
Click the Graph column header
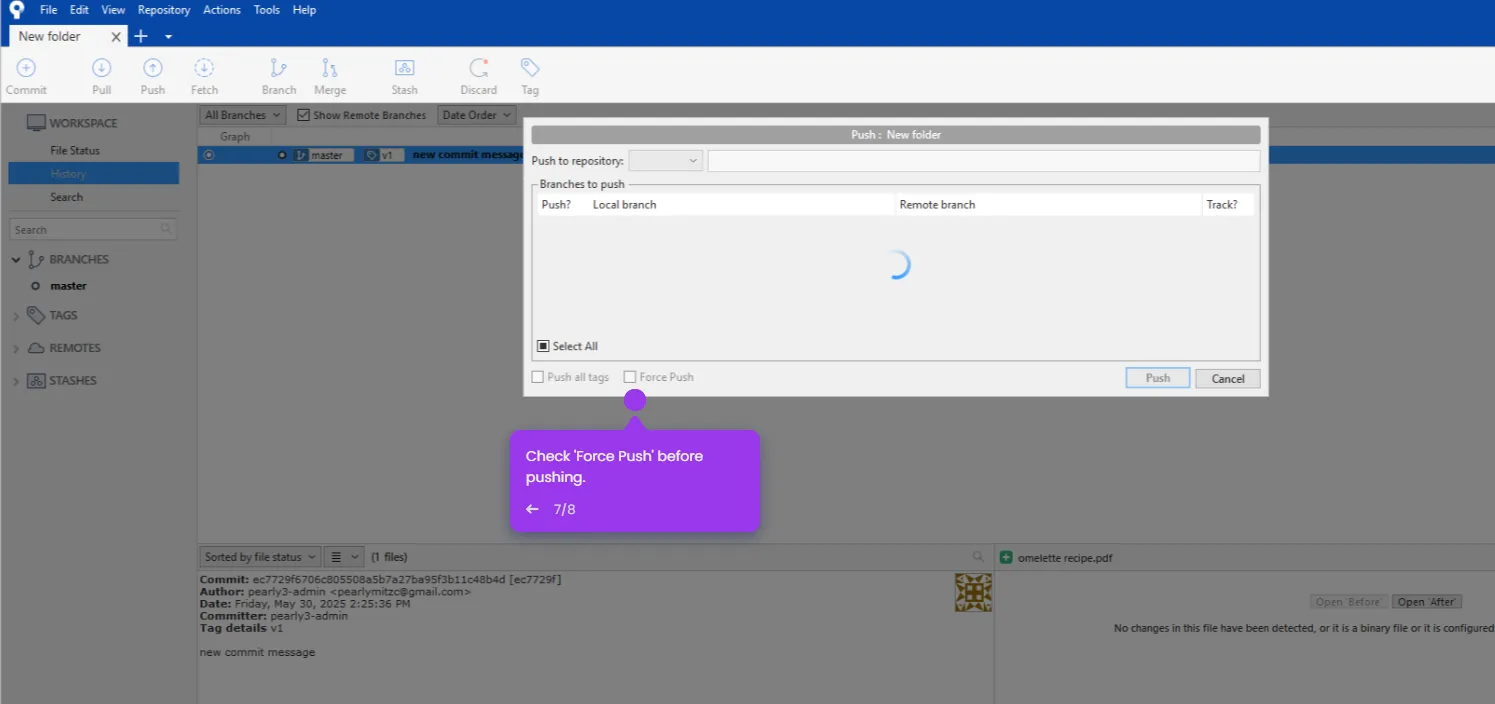(x=235, y=136)
